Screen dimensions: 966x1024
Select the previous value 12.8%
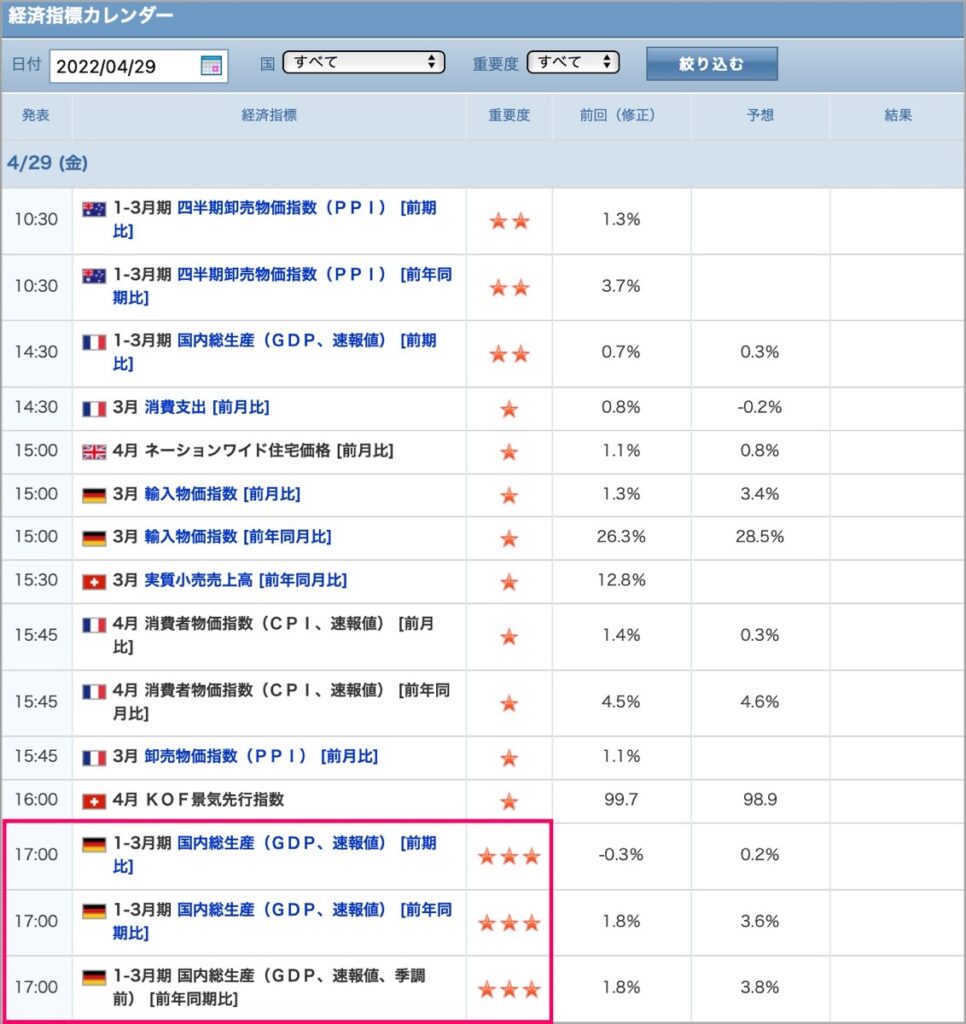point(621,580)
